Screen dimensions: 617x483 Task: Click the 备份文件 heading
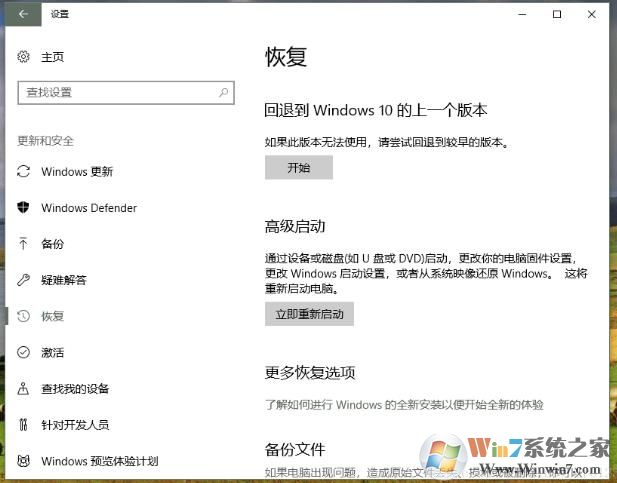tap(295, 449)
